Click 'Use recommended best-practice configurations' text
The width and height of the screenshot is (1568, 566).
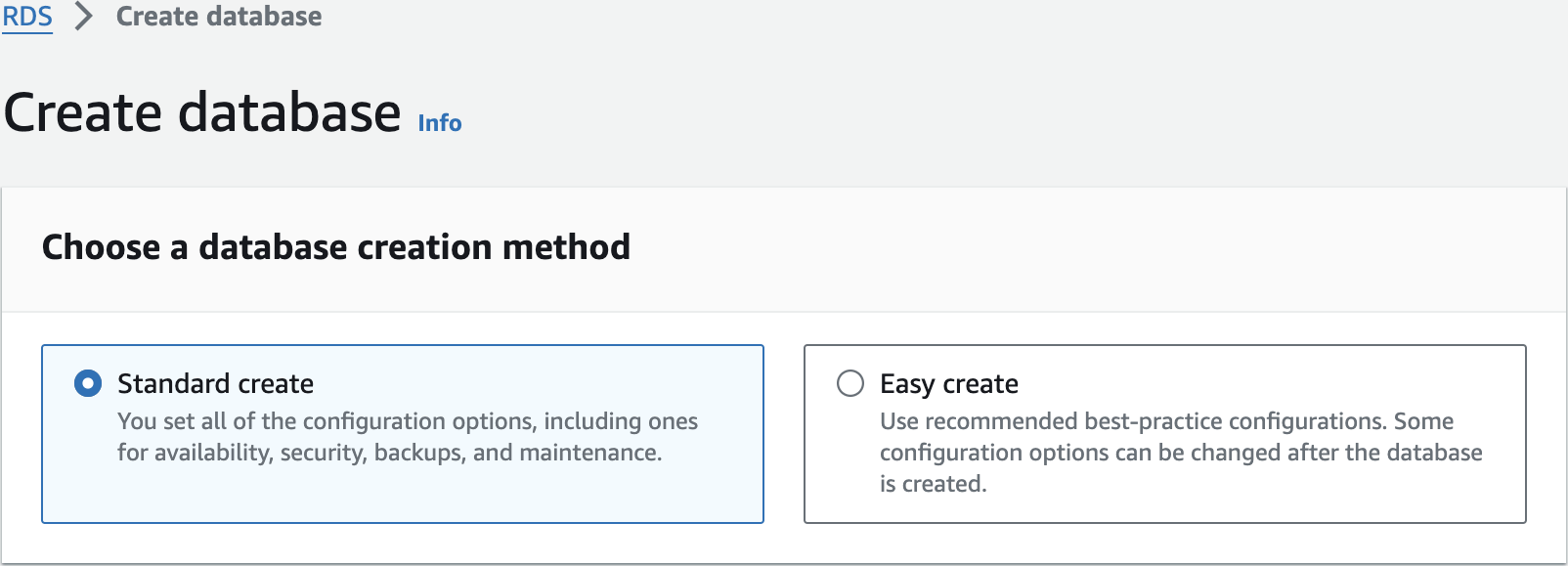tap(1165, 421)
